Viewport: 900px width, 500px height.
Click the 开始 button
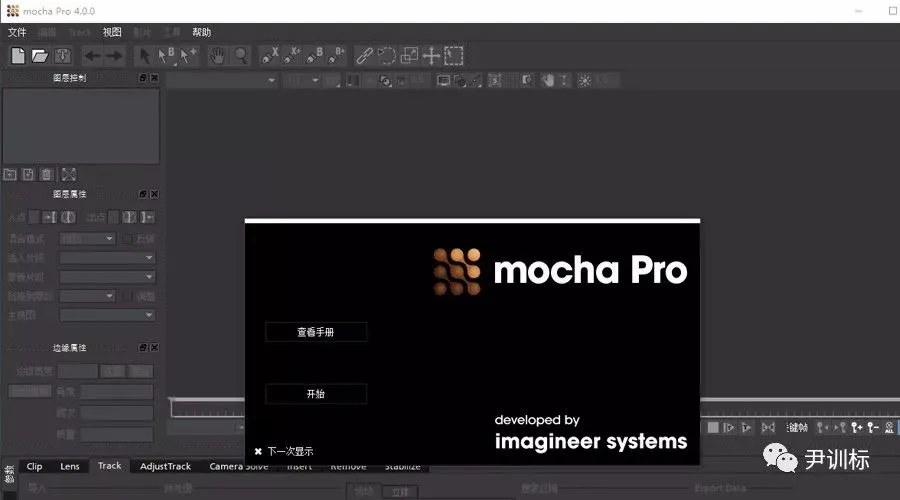[x=316, y=394]
